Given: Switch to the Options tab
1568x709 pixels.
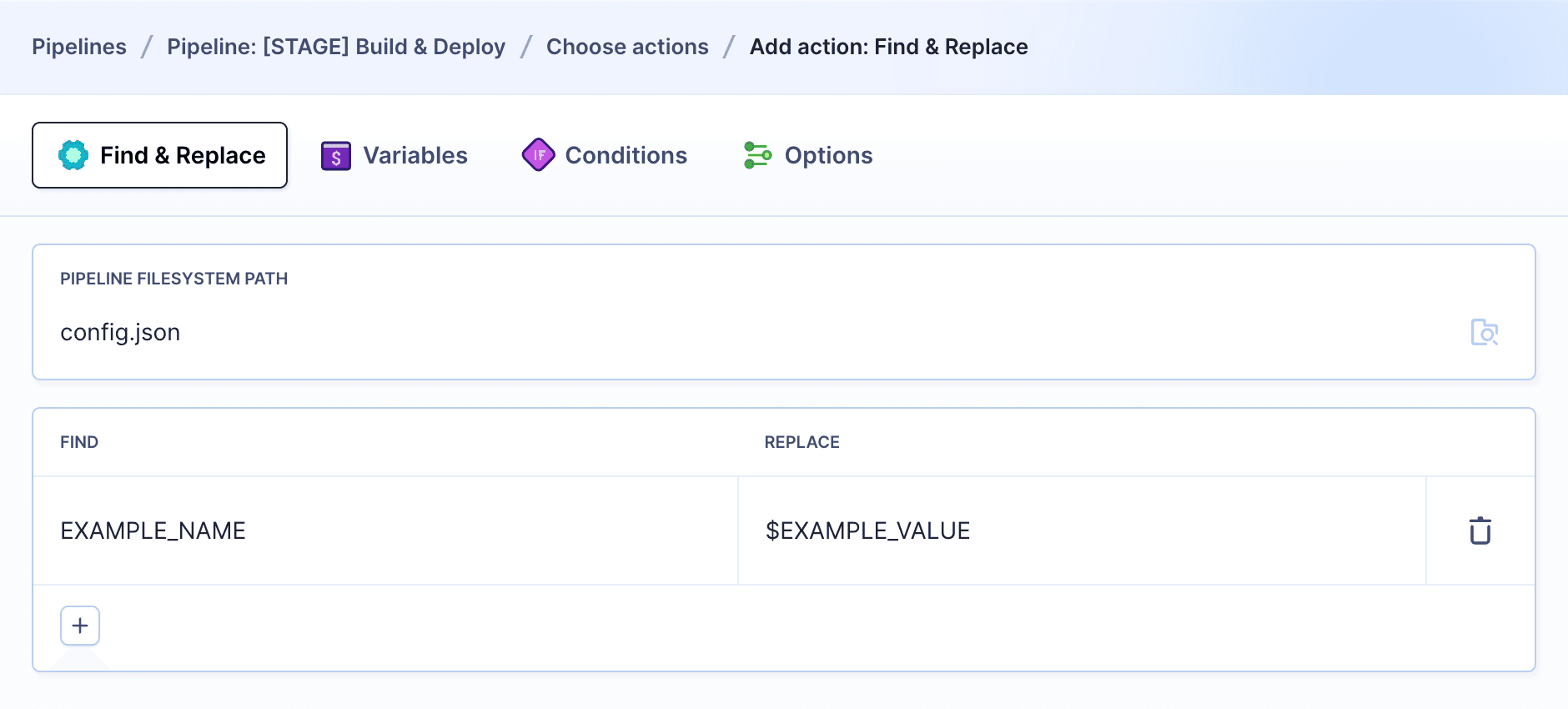Looking at the screenshot, I should point(828,155).
